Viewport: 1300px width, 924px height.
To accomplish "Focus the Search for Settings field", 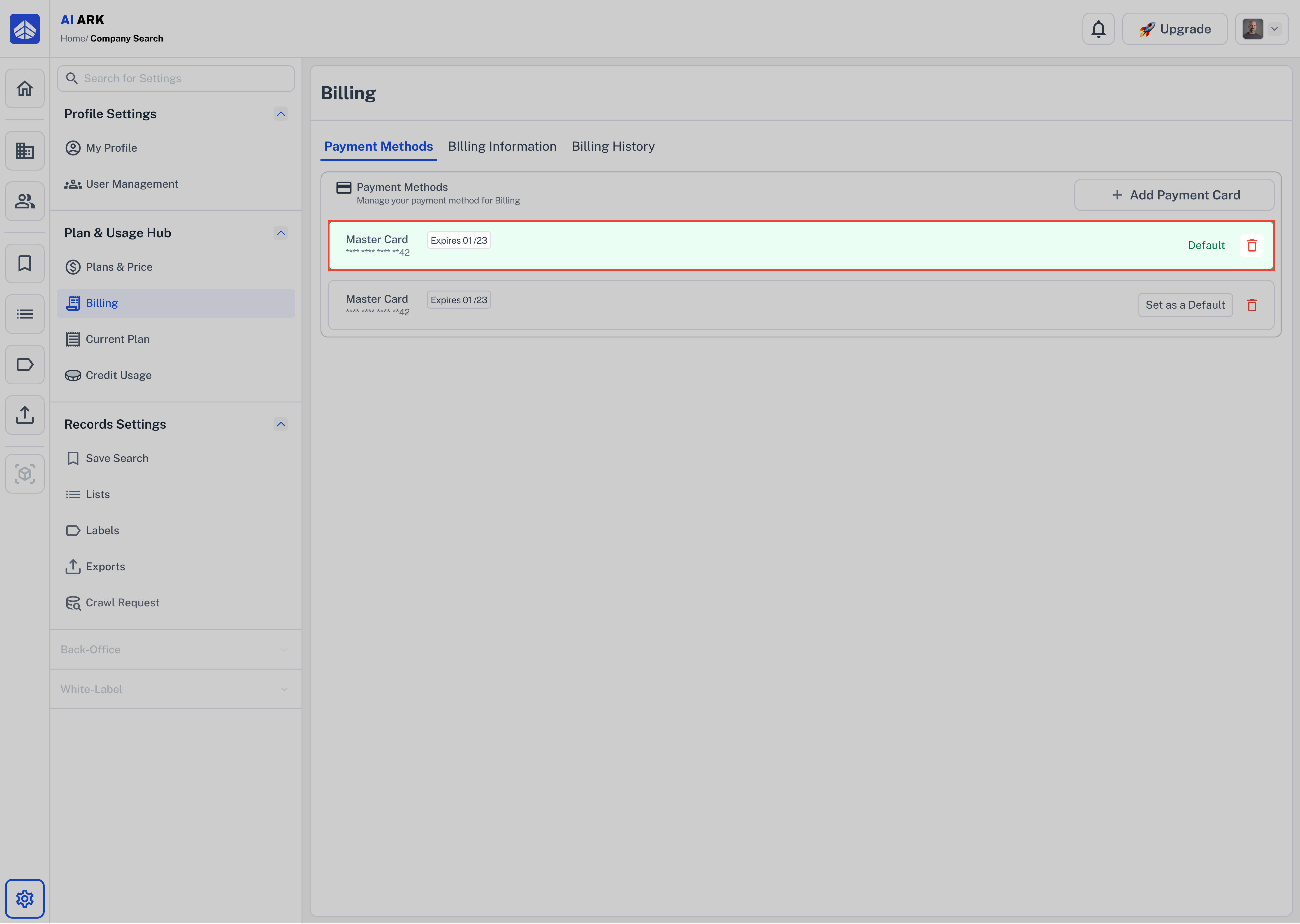I will tap(176, 79).
